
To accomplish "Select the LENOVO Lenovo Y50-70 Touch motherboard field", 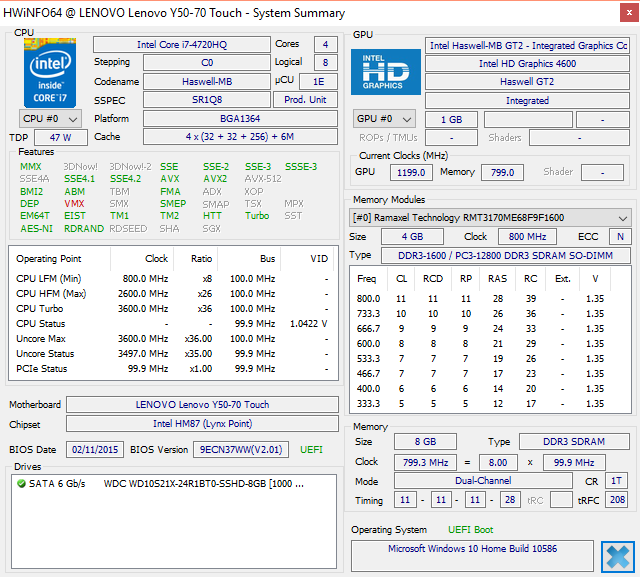I will pos(202,405).
